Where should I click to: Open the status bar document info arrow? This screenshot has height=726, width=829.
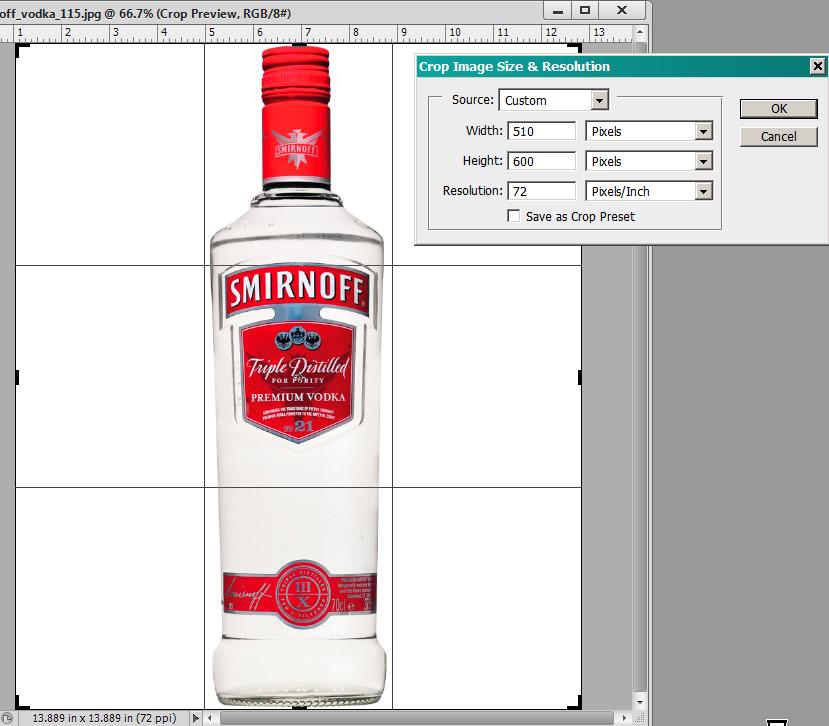(195, 718)
